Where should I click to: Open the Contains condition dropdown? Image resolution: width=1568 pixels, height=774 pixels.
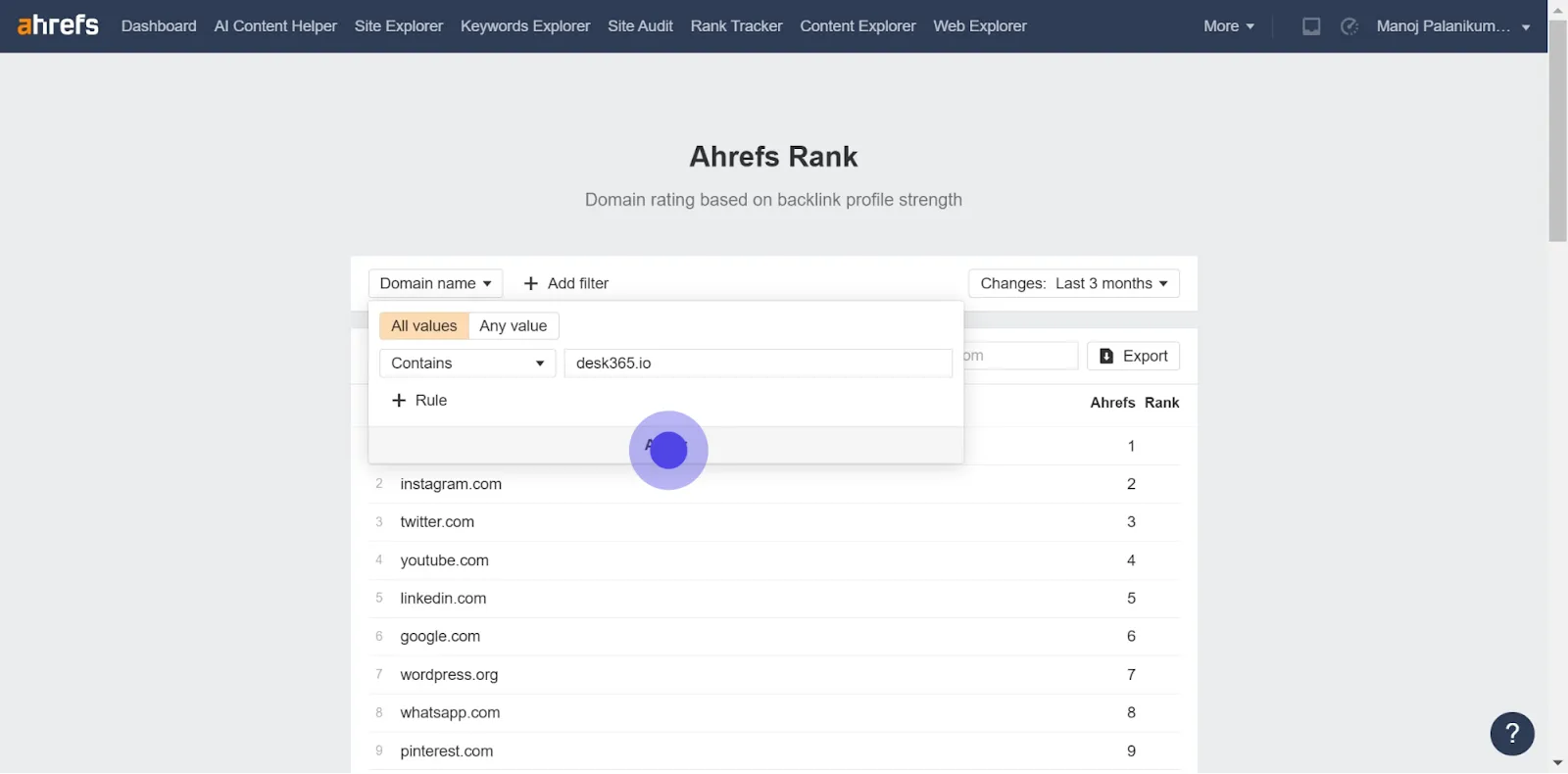pyautogui.click(x=467, y=363)
